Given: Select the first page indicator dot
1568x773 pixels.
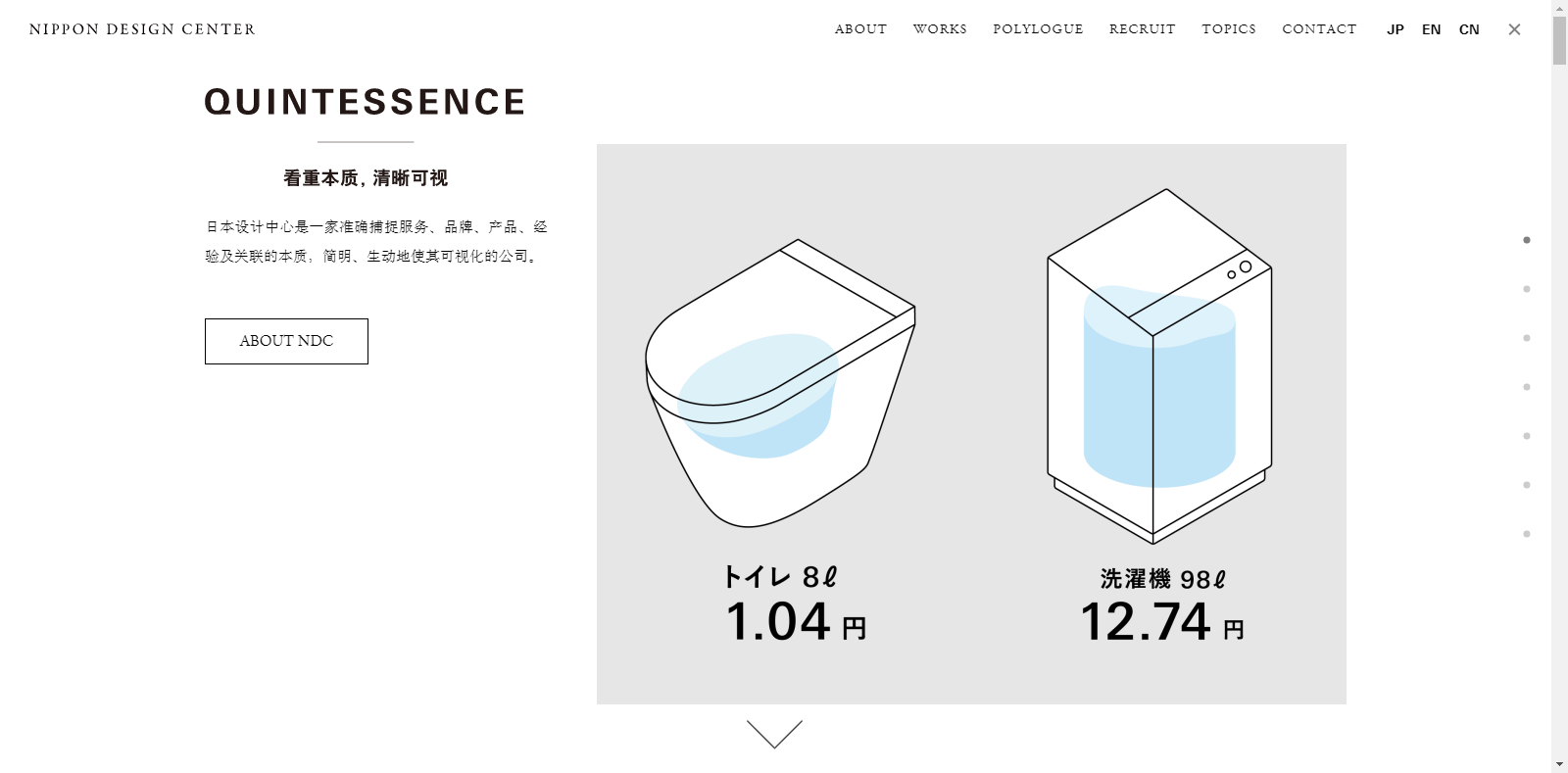Looking at the screenshot, I should pos(1527,240).
